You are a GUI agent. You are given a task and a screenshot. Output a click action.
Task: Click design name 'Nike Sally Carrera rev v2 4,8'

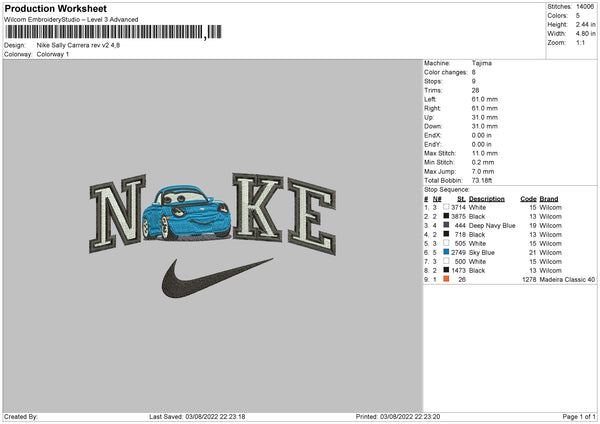[78, 45]
